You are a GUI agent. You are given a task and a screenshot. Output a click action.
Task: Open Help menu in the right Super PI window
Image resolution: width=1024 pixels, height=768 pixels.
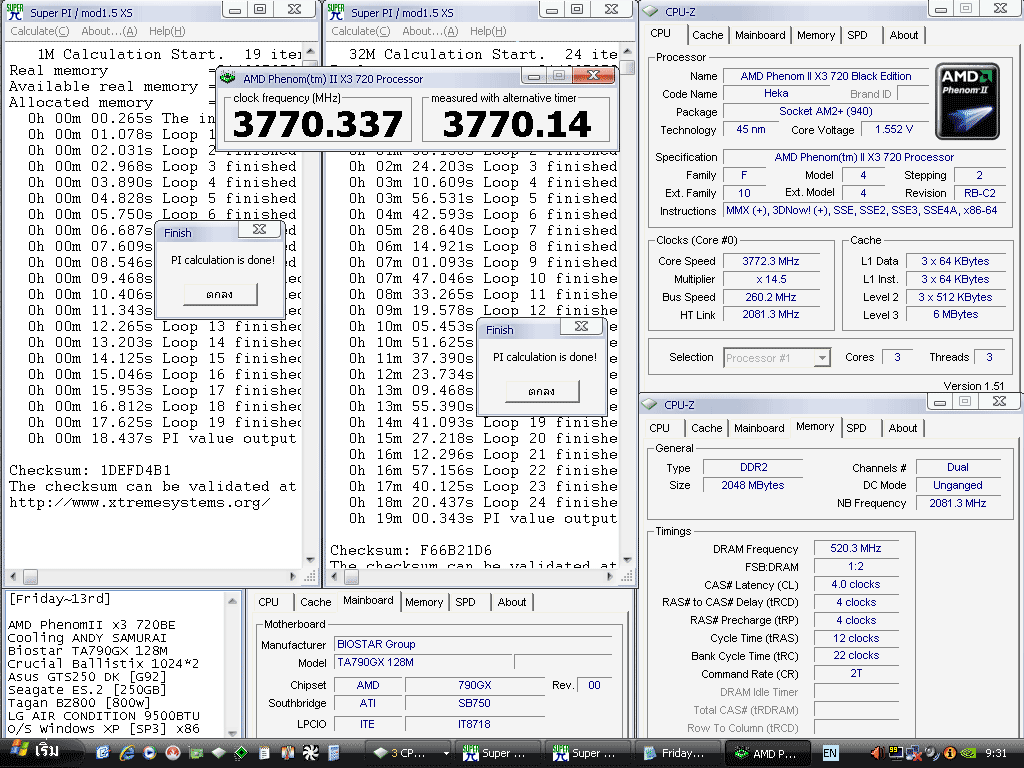point(487,31)
